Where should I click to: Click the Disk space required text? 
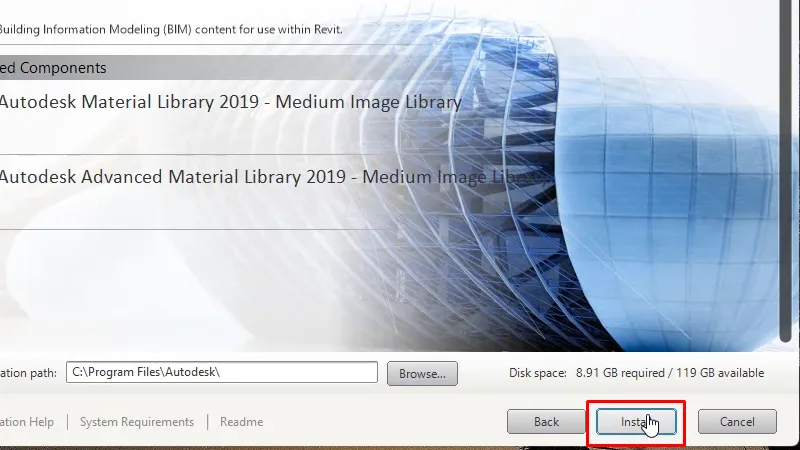coord(636,373)
